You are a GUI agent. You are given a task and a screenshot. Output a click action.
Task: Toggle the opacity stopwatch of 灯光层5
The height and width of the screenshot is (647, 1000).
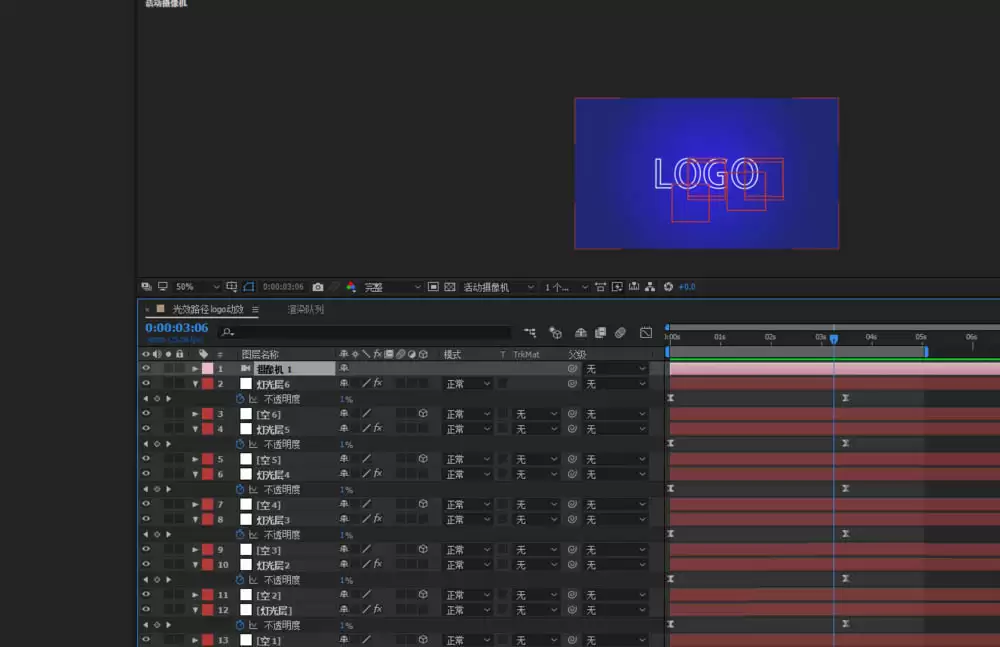point(240,444)
